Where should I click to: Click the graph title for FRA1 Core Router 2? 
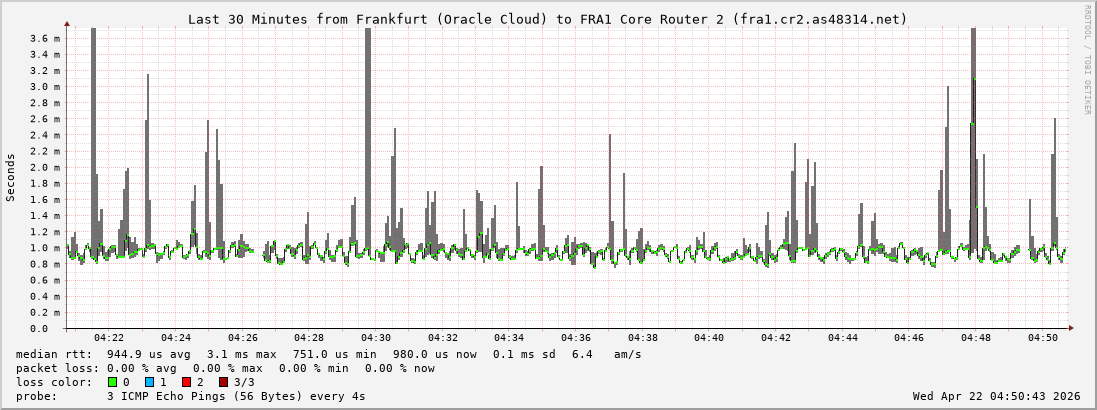(548, 19)
